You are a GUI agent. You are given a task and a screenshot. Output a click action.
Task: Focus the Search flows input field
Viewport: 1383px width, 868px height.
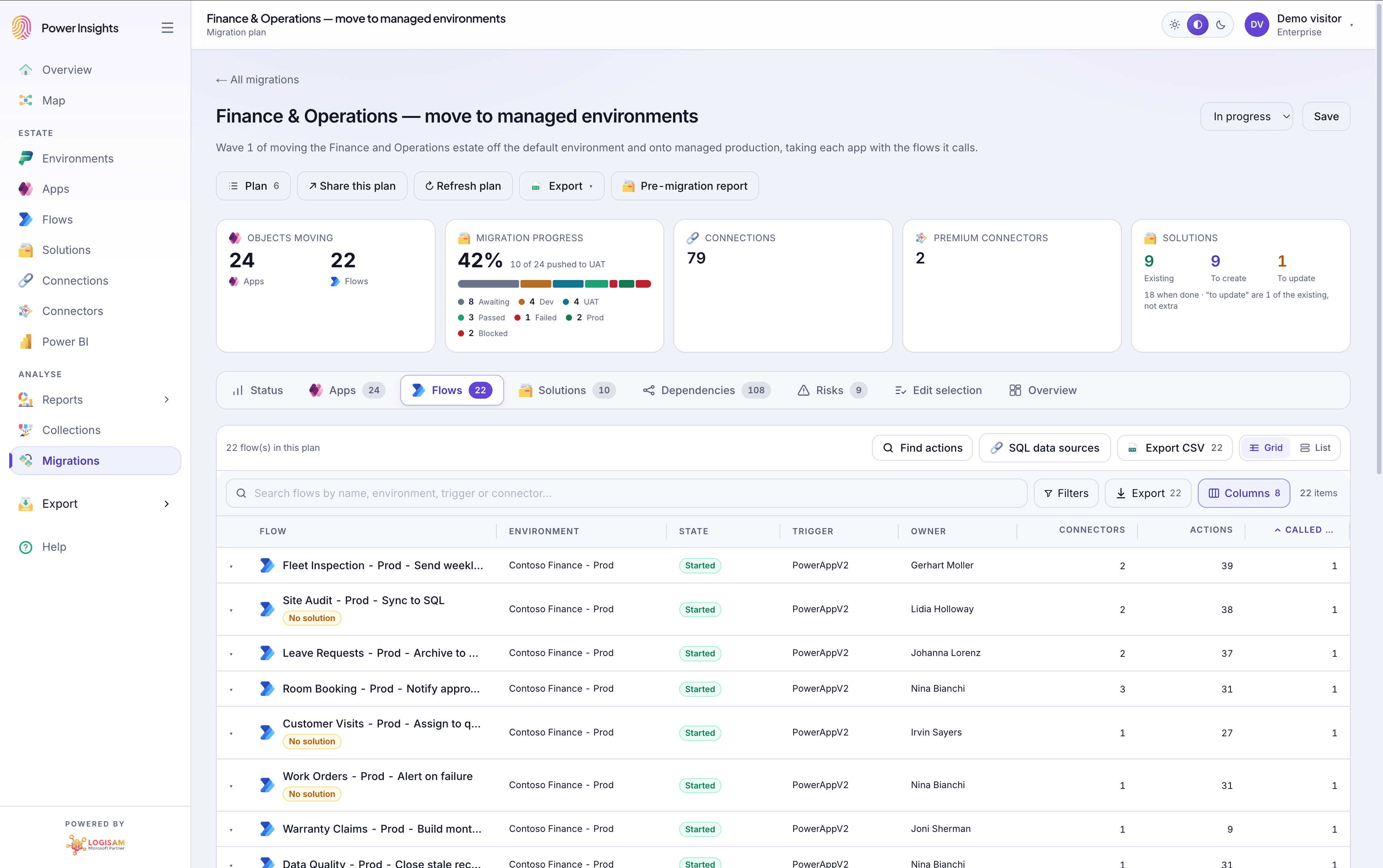coord(626,493)
